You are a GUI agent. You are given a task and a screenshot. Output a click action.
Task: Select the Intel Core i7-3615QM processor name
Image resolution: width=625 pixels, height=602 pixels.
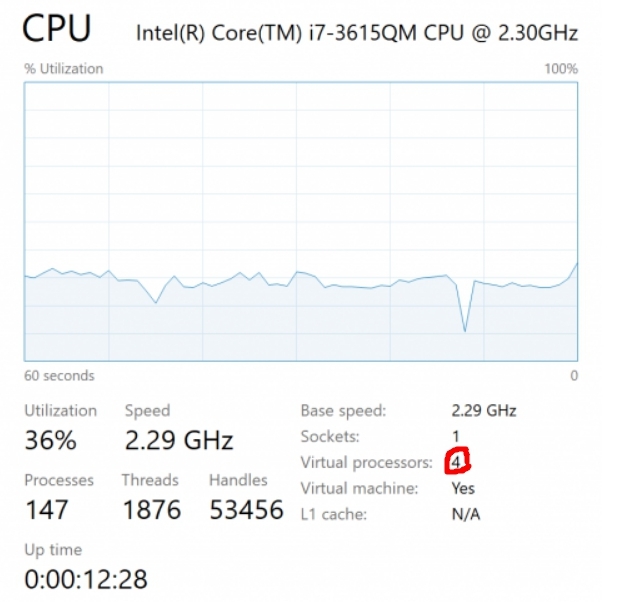357,33
